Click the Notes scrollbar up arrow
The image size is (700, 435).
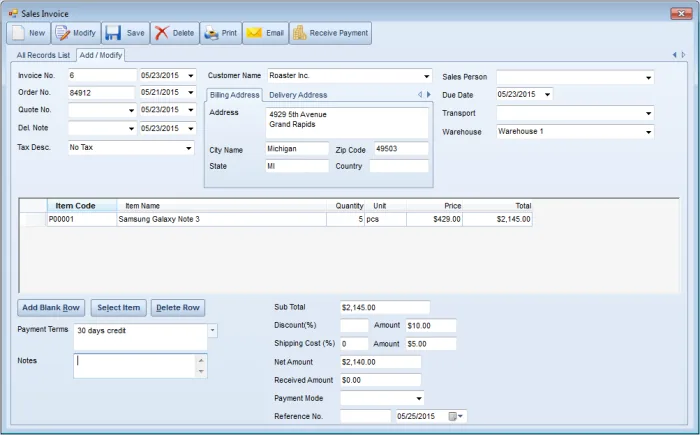point(201,360)
